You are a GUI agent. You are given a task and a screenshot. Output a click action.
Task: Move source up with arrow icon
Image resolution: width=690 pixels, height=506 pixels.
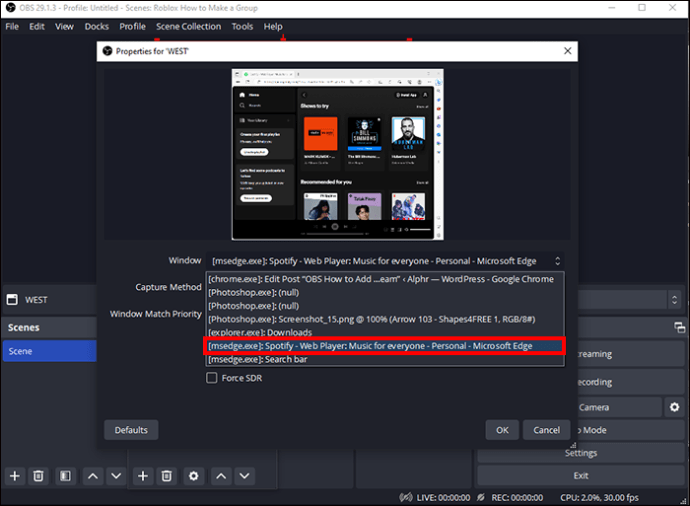point(221,476)
